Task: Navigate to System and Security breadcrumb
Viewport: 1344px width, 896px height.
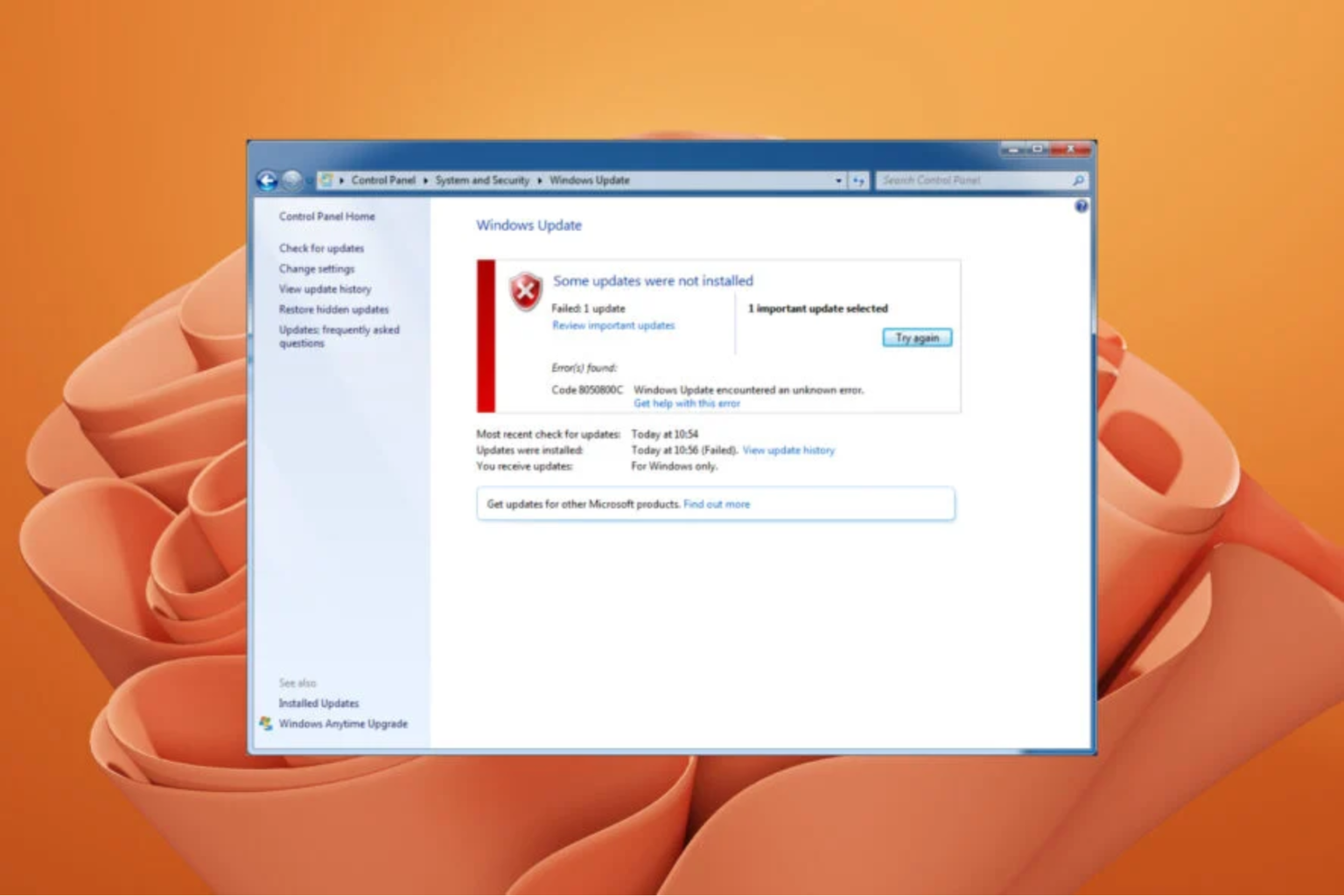Action: click(482, 179)
